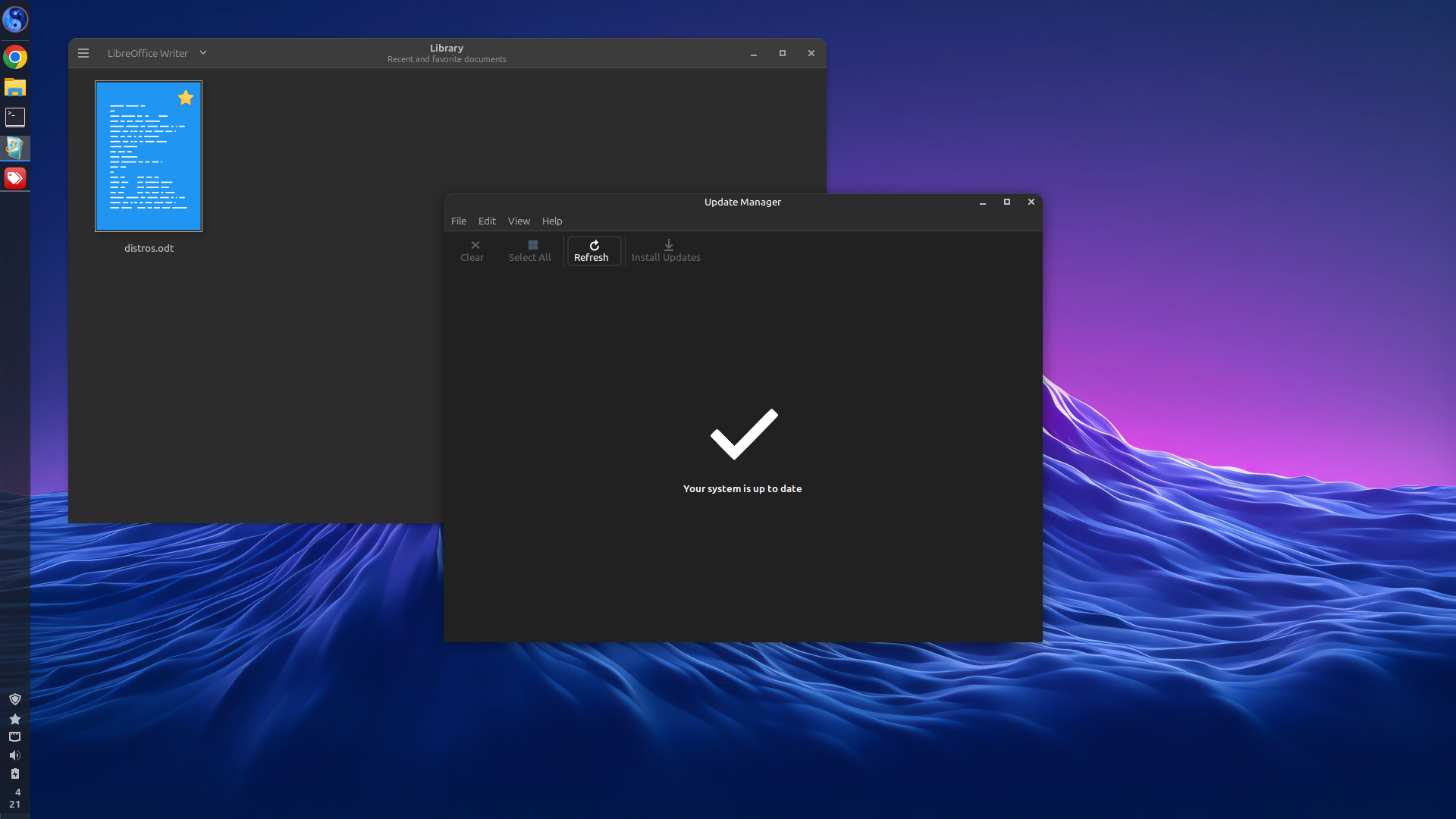Image resolution: width=1456 pixels, height=819 pixels.
Task: Click the Refresh button in Update Manager
Action: (x=594, y=251)
